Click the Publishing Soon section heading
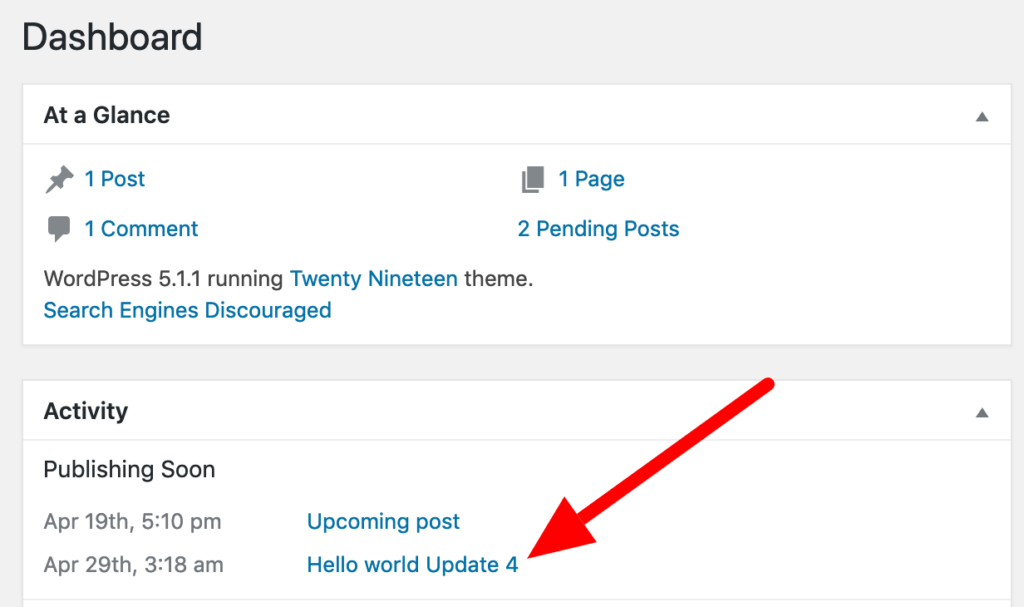The width and height of the screenshot is (1024, 607). tap(129, 469)
